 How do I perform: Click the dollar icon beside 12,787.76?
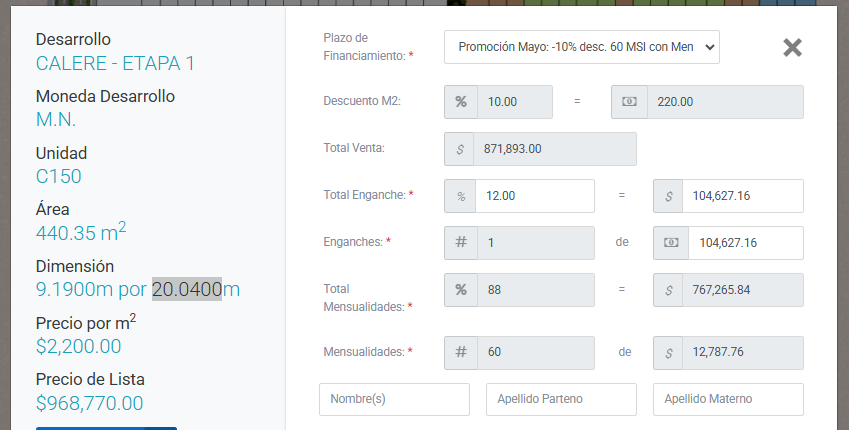coord(668,353)
